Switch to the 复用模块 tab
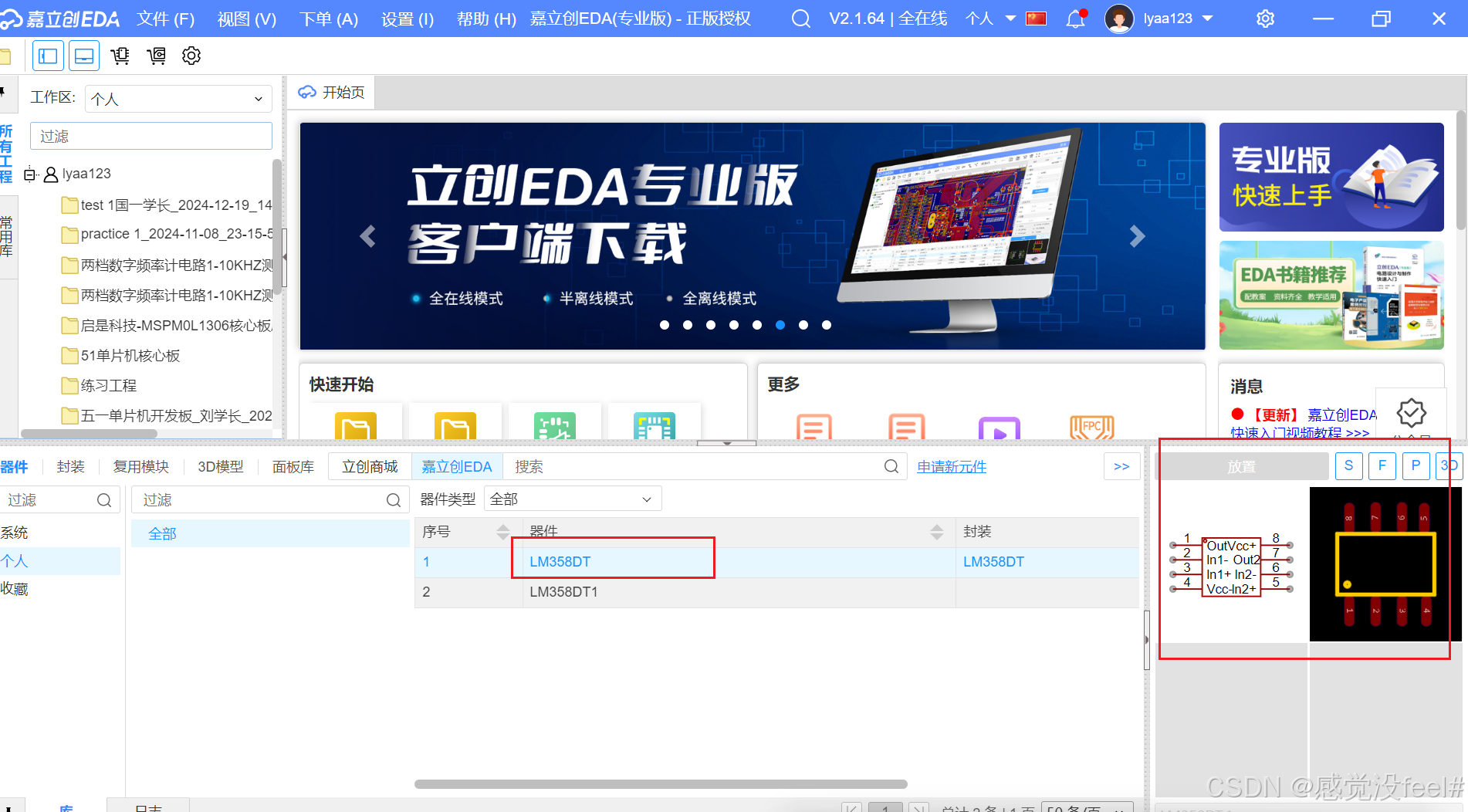The image size is (1468, 812). click(140, 467)
